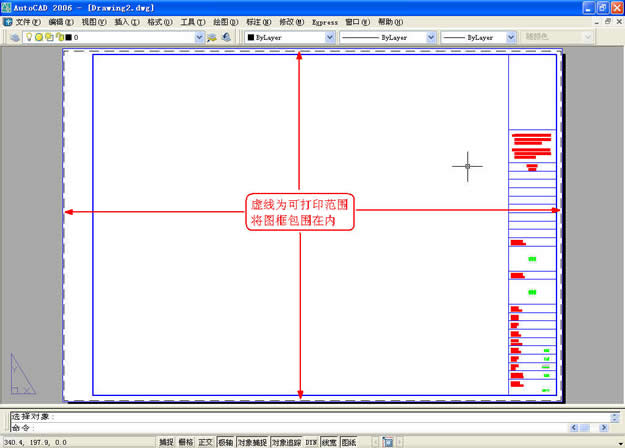Open the 修改 (Modify) menu
Image resolution: width=625 pixels, height=448 pixels.
pos(291,21)
